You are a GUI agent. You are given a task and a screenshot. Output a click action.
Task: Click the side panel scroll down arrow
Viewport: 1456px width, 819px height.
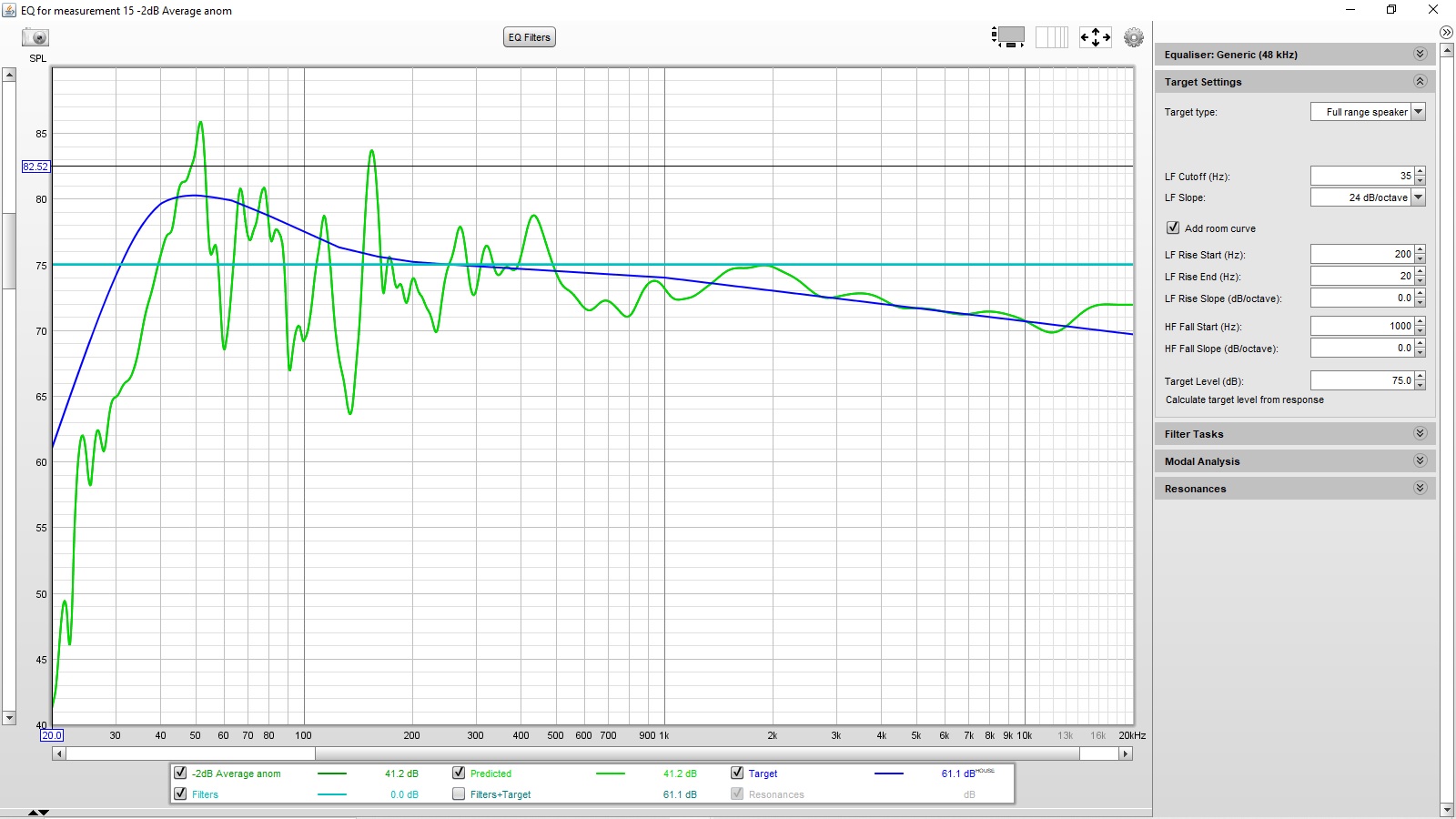coord(1447,810)
